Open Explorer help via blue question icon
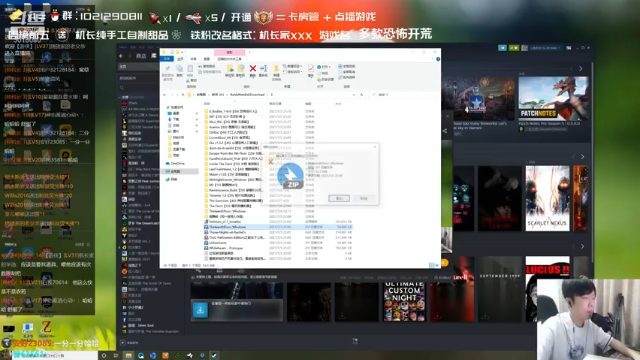Viewport: 640px width, 360px height. pyautogui.click(x=438, y=59)
